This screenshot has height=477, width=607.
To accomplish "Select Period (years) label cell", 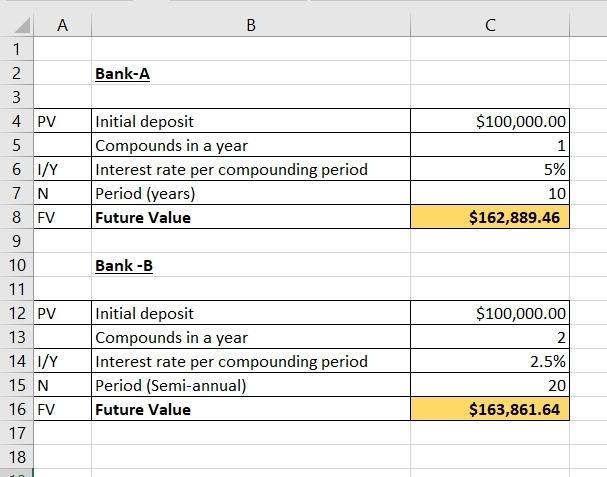I will click(251, 193).
